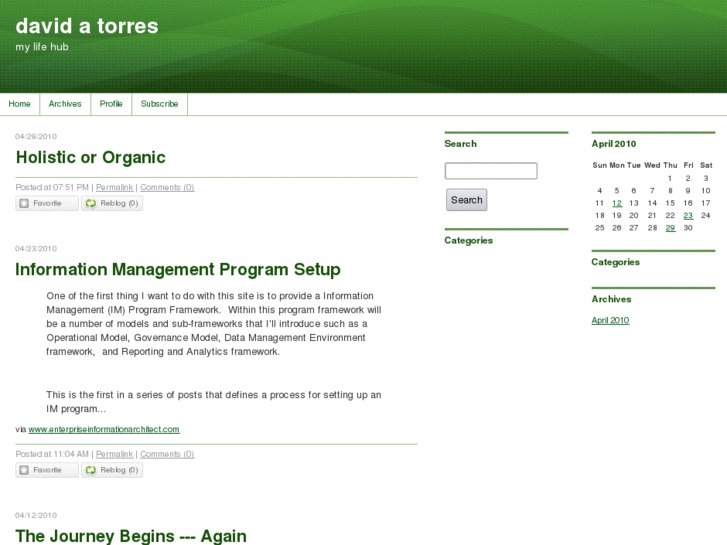This screenshot has width=727, height=545.
Task: Open the Holistic or Organic post title
Action: coord(90,157)
